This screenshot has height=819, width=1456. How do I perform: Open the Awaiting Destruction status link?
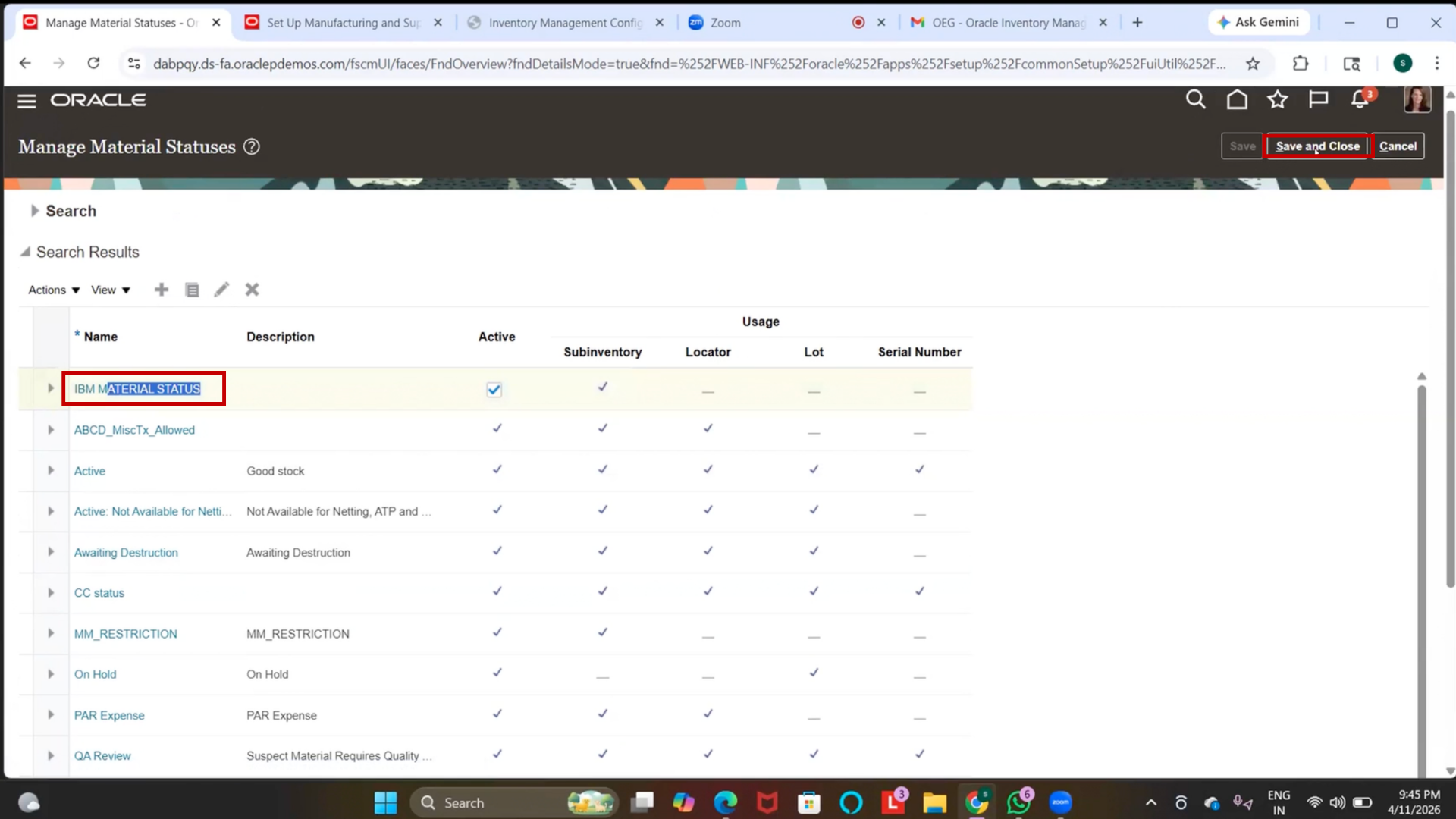126,553
